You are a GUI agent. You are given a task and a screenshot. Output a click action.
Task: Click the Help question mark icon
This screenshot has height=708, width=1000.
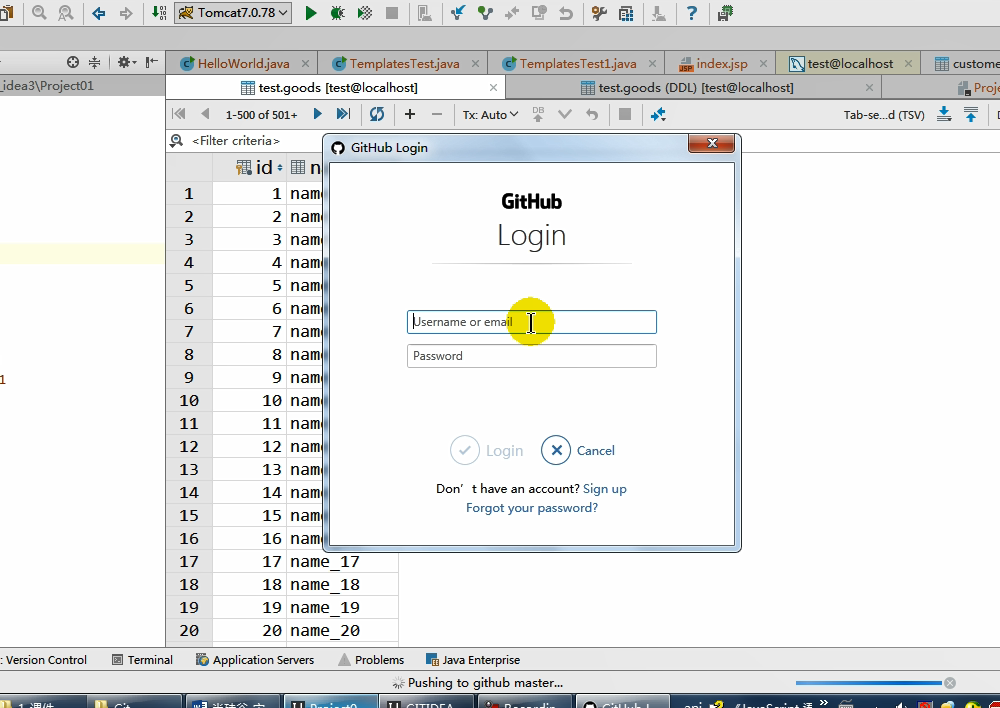691,13
